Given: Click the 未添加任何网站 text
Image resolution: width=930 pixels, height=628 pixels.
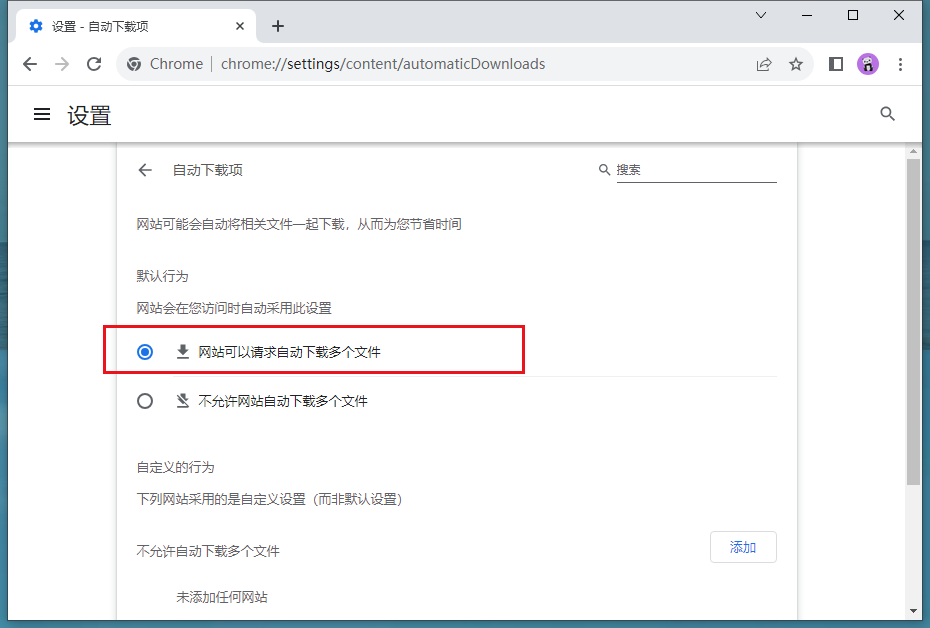Looking at the screenshot, I should click(x=222, y=597).
